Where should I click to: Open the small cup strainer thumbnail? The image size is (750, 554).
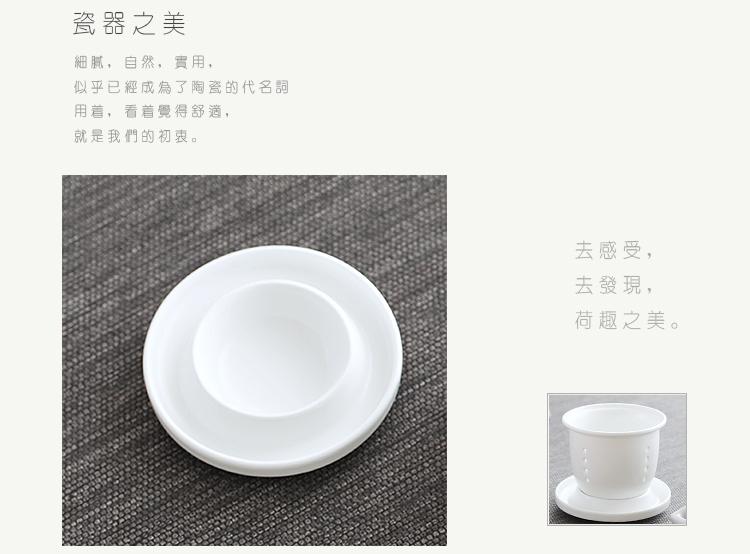click(617, 459)
